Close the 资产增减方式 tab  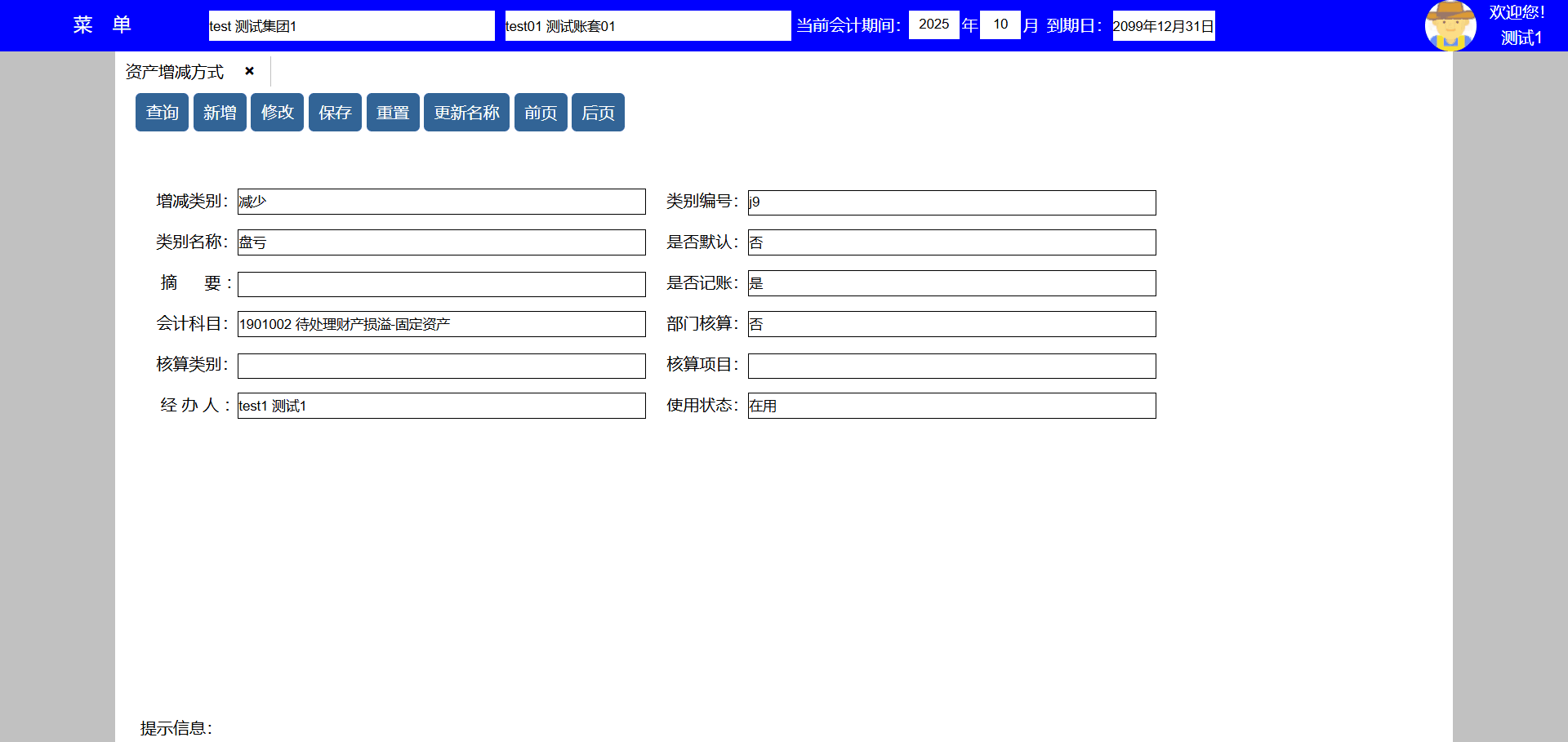(x=250, y=71)
